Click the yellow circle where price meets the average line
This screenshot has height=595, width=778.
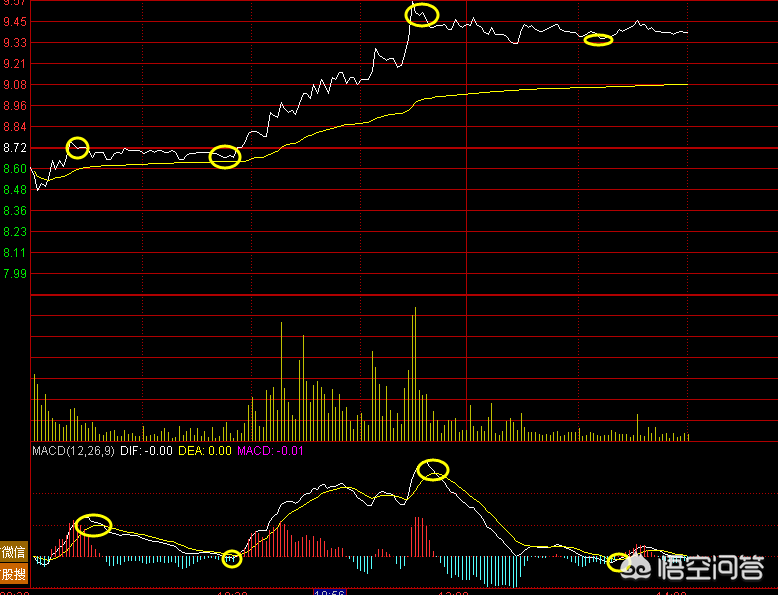(225, 157)
